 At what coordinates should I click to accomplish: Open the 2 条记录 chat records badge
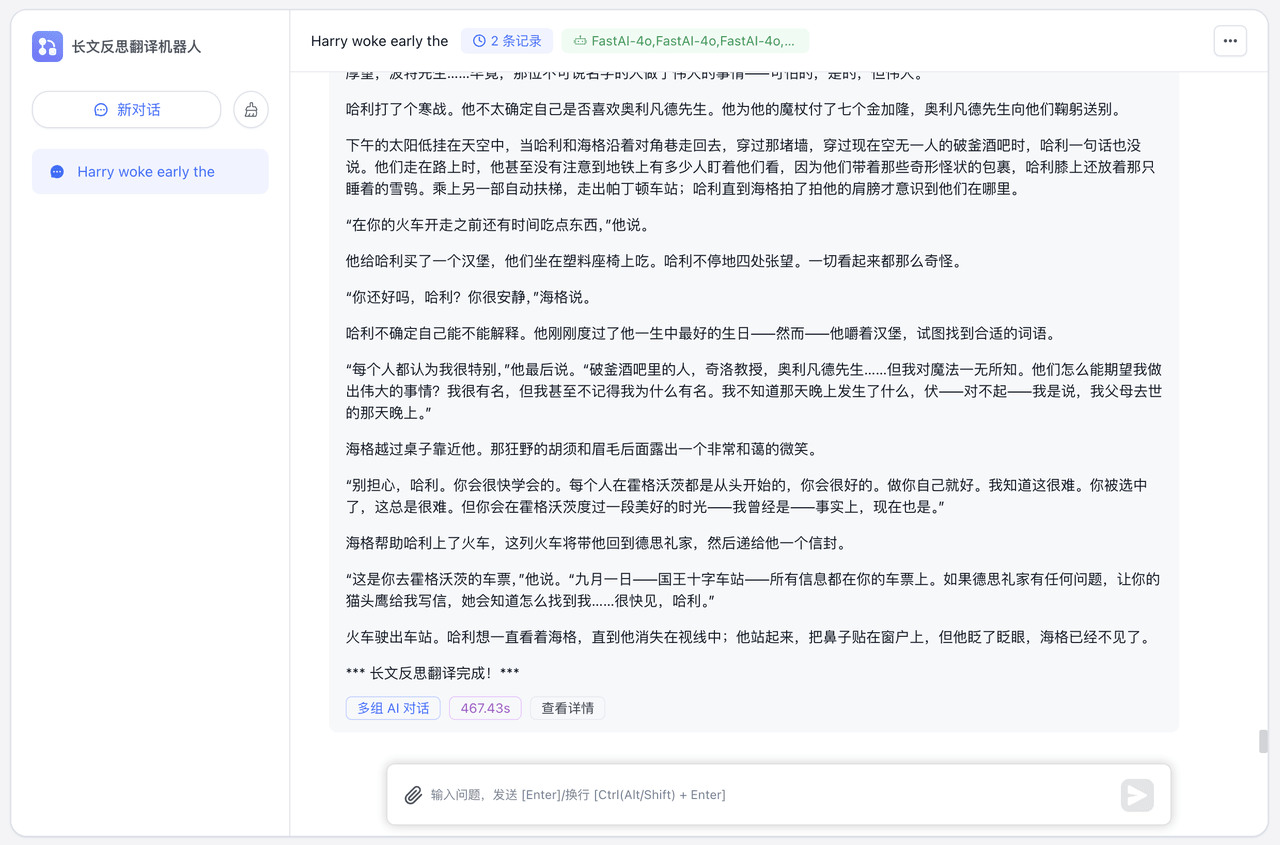[507, 41]
